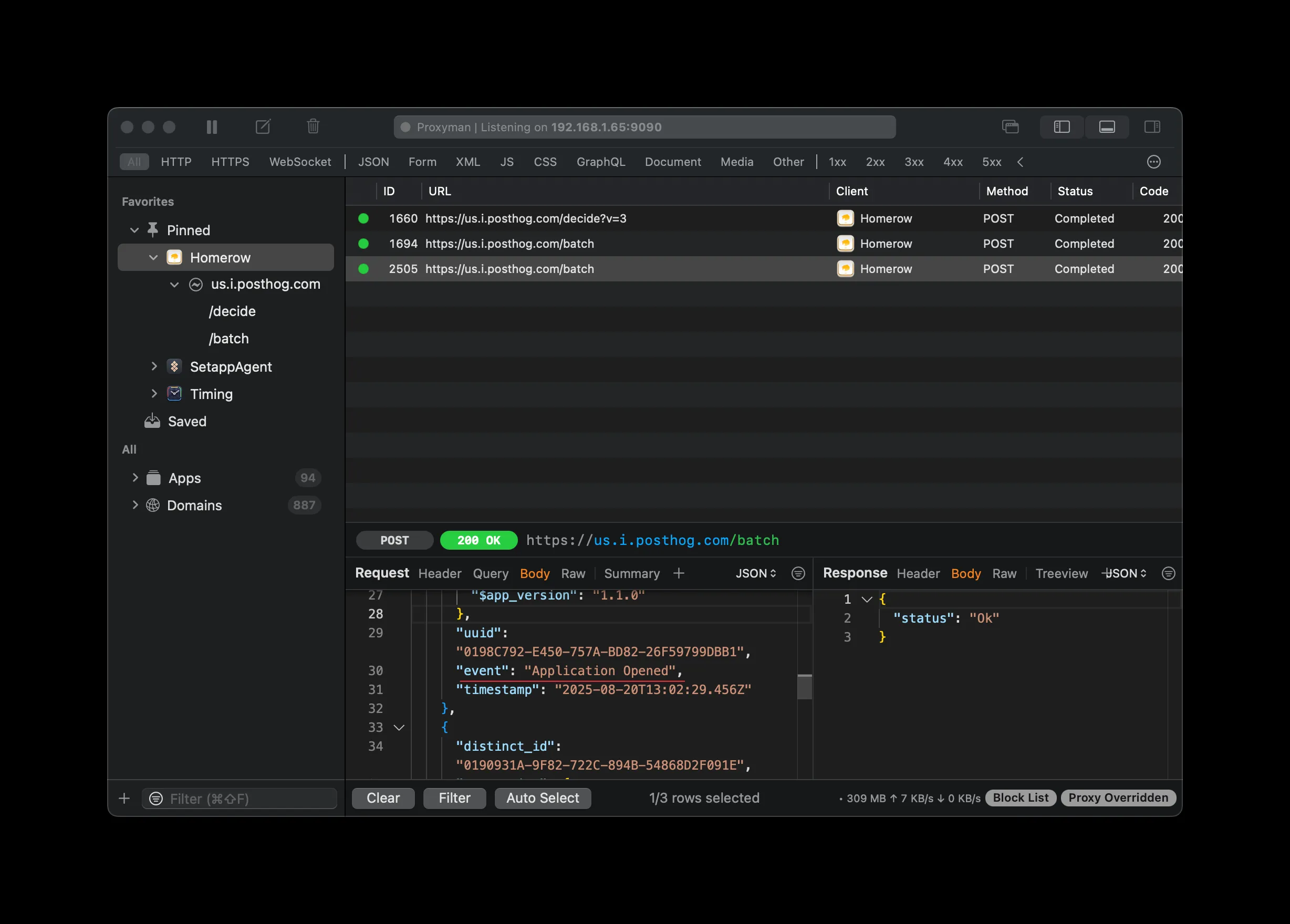This screenshot has height=924, width=1290.
Task: Toggle the left sidebar panel
Action: [1062, 127]
